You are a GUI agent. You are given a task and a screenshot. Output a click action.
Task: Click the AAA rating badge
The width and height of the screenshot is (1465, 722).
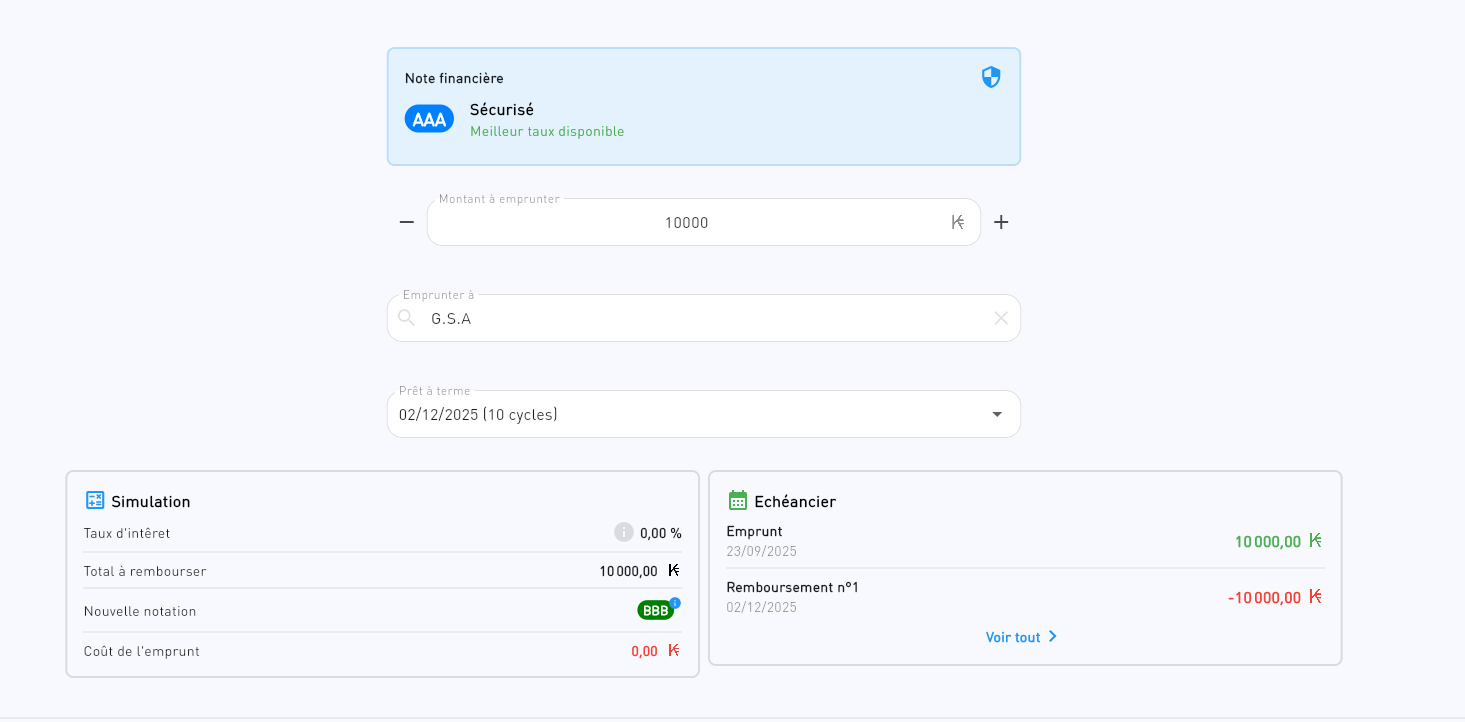click(429, 119)
